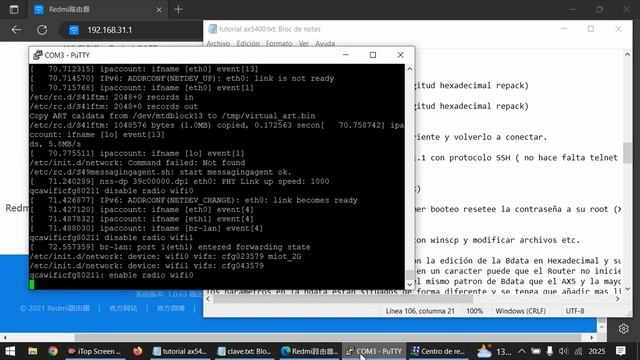Open Archivo menu in Bloc de notas

(218, 43)
